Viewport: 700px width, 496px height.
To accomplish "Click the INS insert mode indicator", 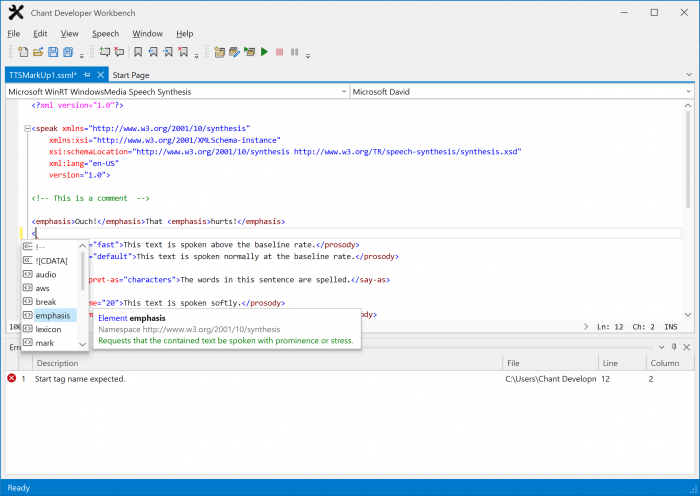I will click(x=671, y=327).
